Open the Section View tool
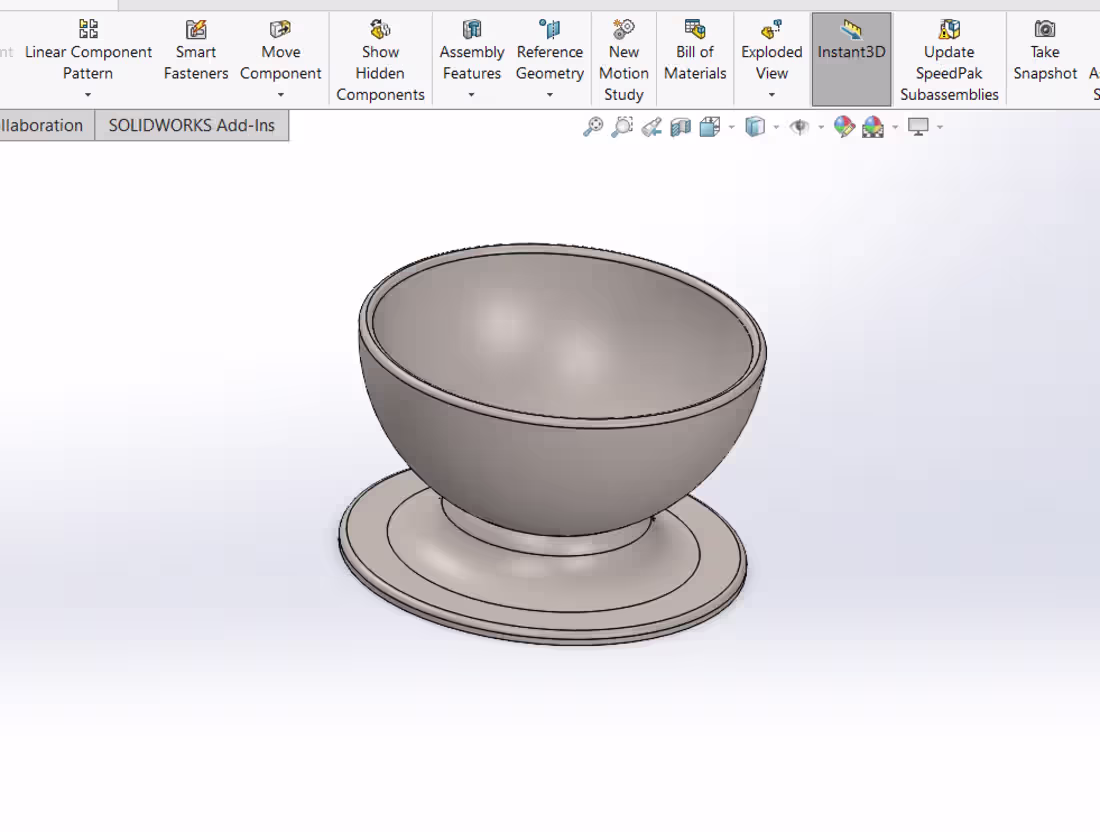This screenshot has width=1100, height=832. (681, 126)
